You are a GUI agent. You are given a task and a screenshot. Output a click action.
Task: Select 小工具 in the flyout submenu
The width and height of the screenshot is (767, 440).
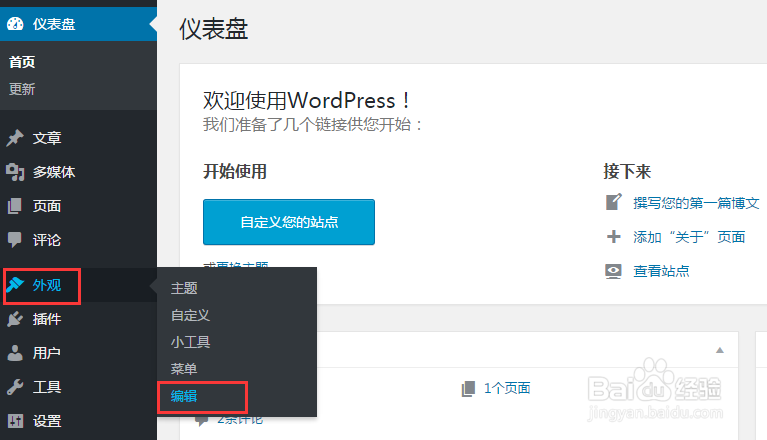pos(190,342)
